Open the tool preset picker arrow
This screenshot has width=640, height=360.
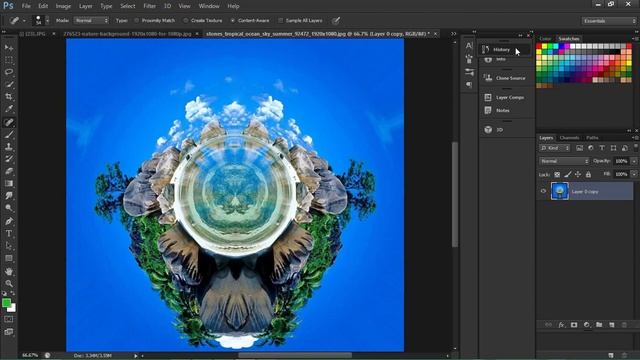(x=24, y=20)
